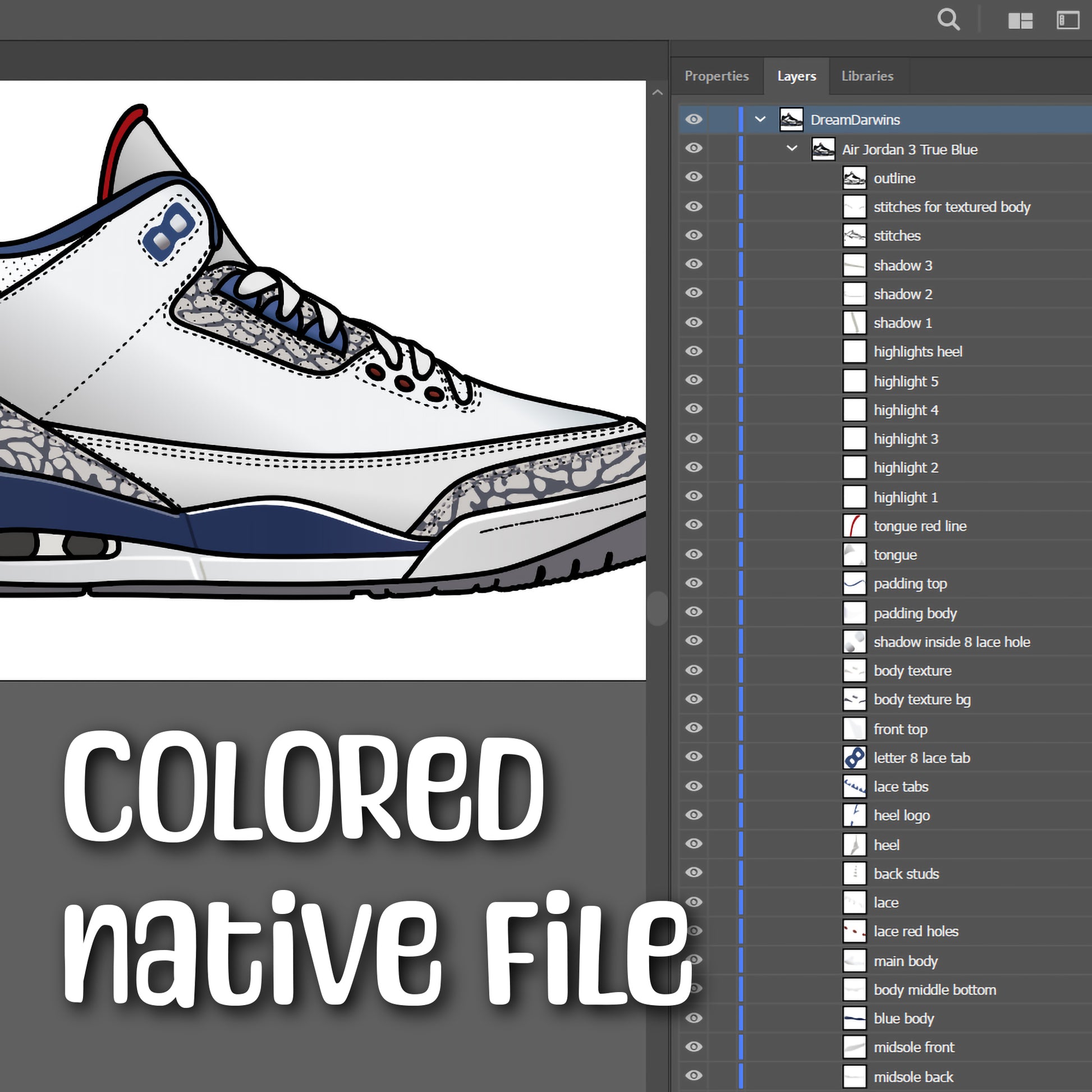Open the Libraries tab
Viewport: 1092px width, 1092px height.
coord(867,76)
